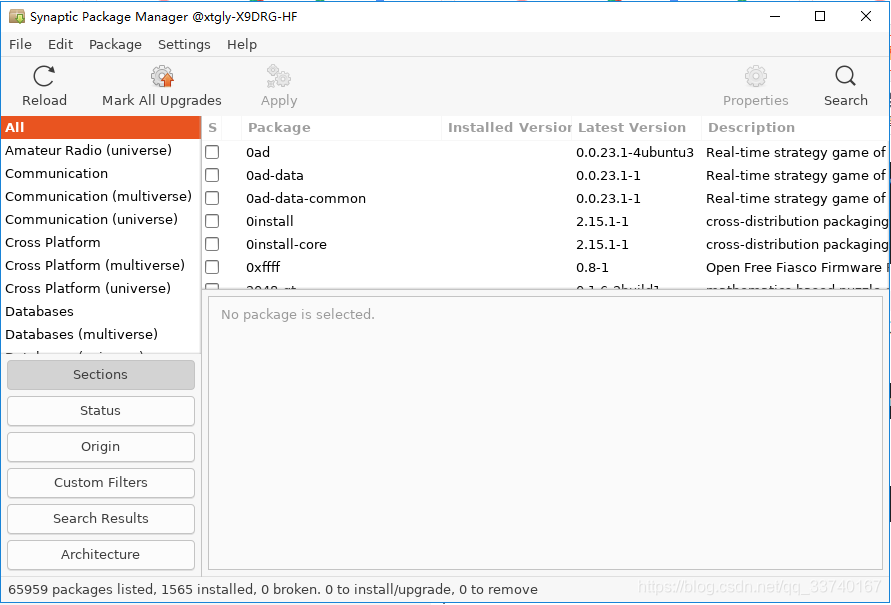Select the 0xffff package name

click(x=263, y=268)
